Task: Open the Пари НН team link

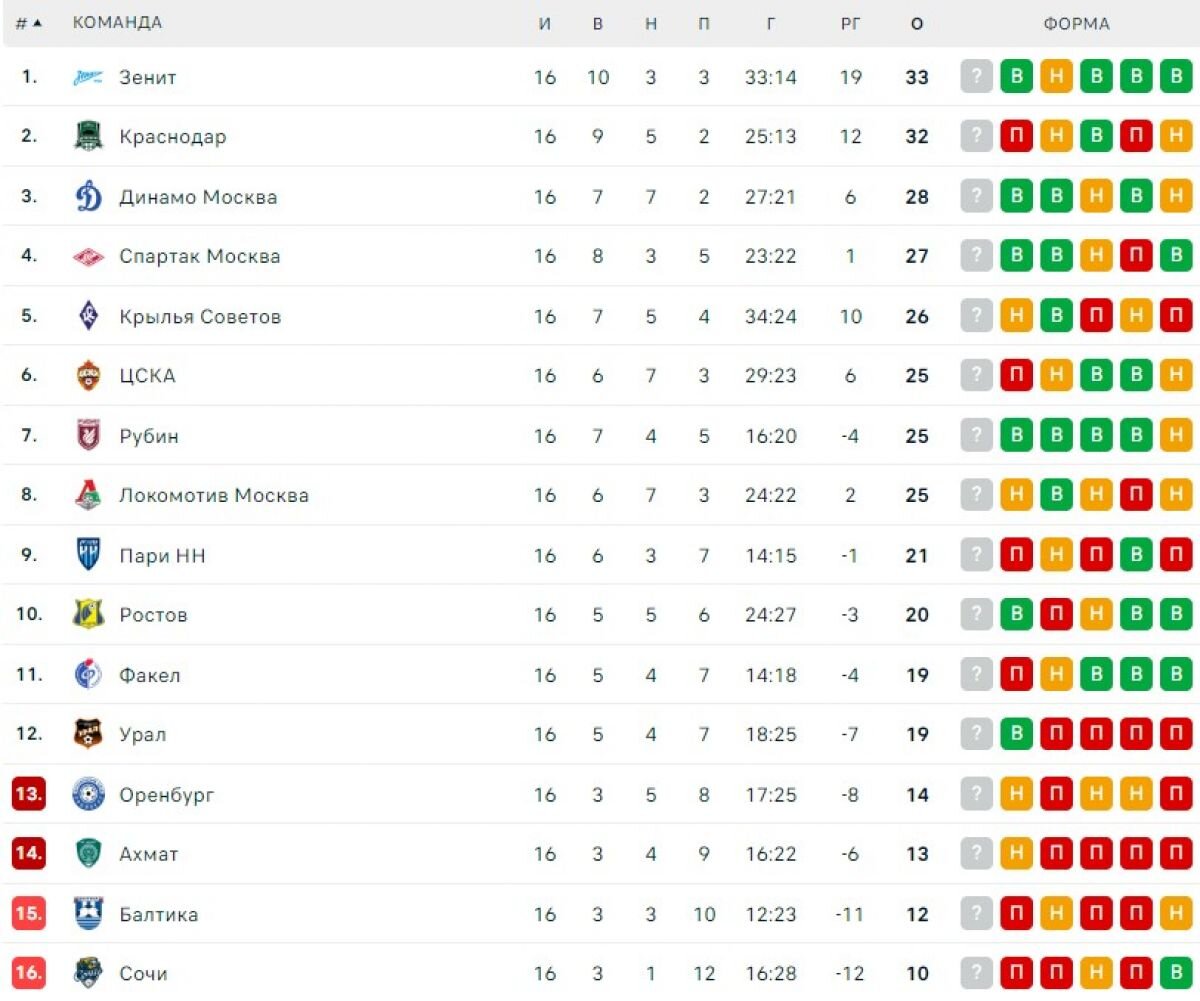Action: pos(162,555)
